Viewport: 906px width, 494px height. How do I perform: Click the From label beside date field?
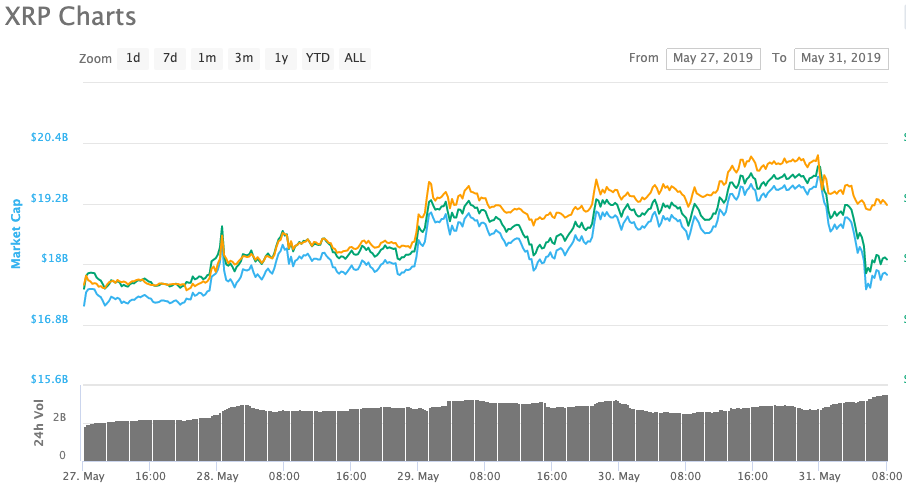point(644,58)
